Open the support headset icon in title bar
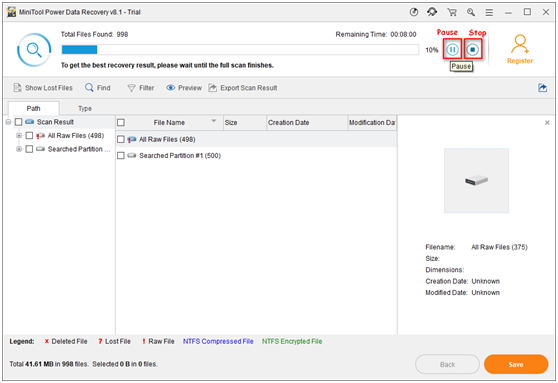Image resolution: width=558 pixels, height=383 pixels. [x=432, y=12]
